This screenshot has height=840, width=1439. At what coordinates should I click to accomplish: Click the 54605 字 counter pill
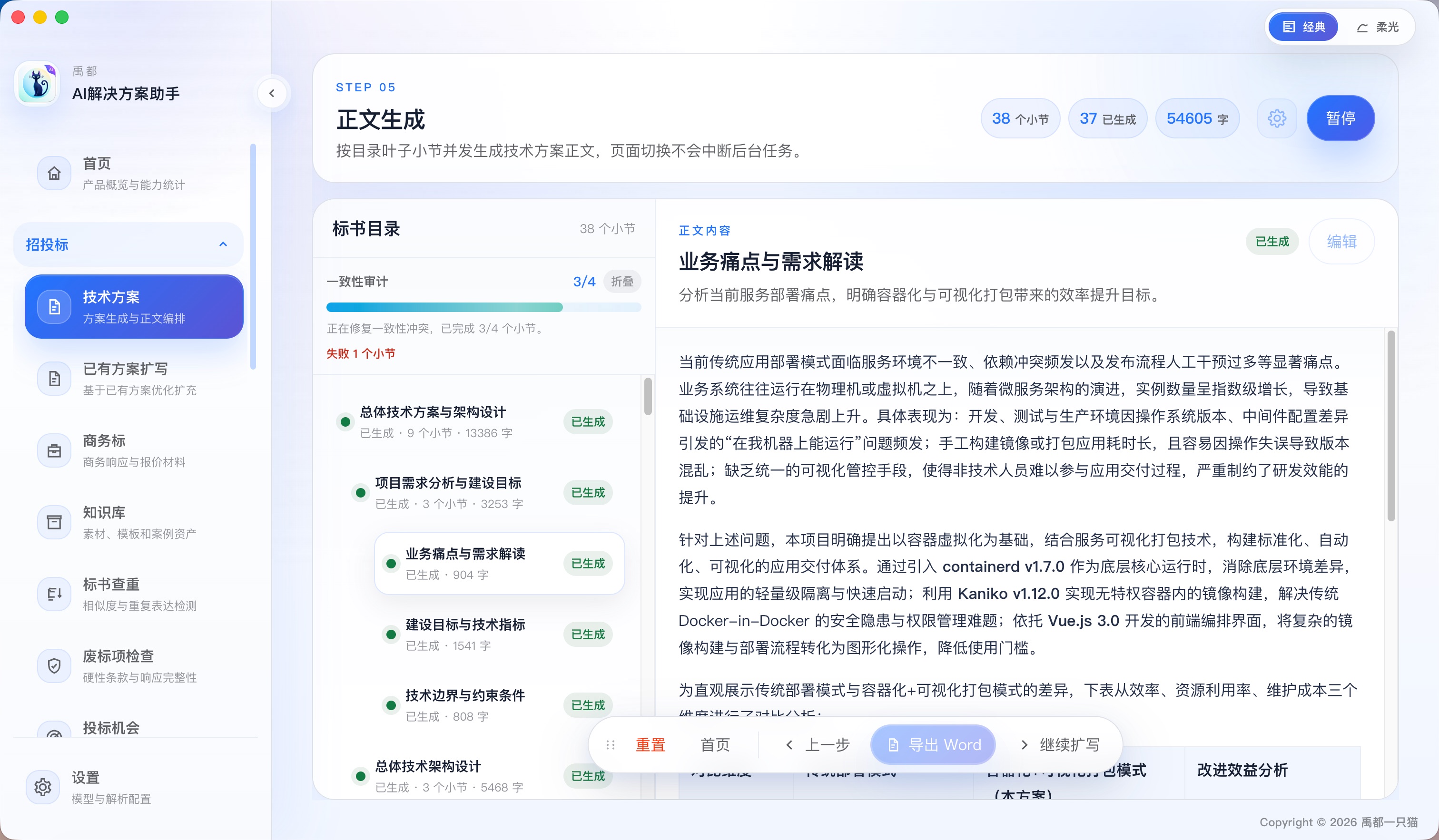(x=1197, y=118)
